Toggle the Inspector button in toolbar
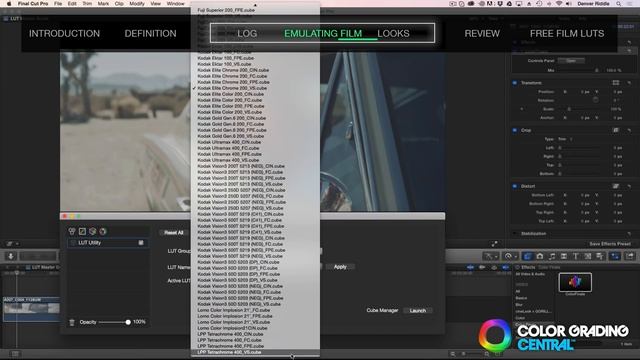 [615, 256]
